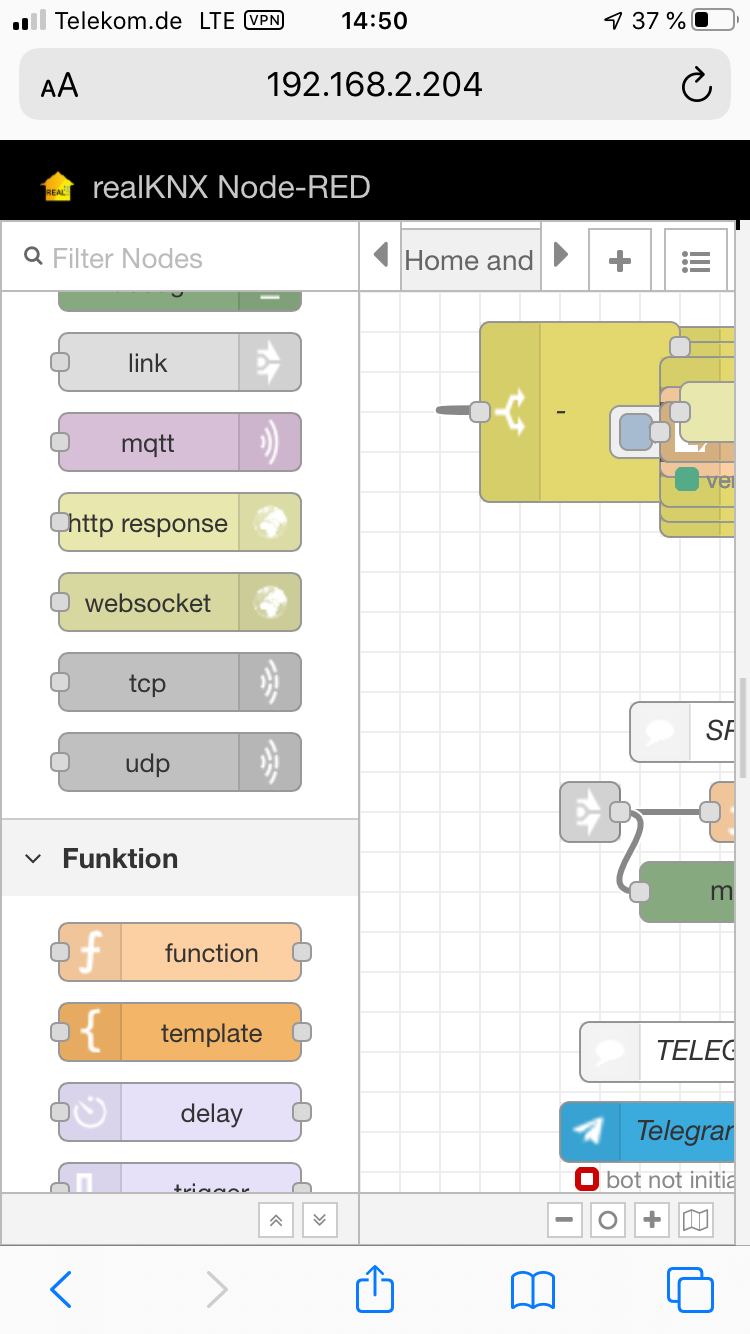The width and height of the screenshot is (750, 1334).
Task: Select the green m node on canvas
Action: point(688,891)
